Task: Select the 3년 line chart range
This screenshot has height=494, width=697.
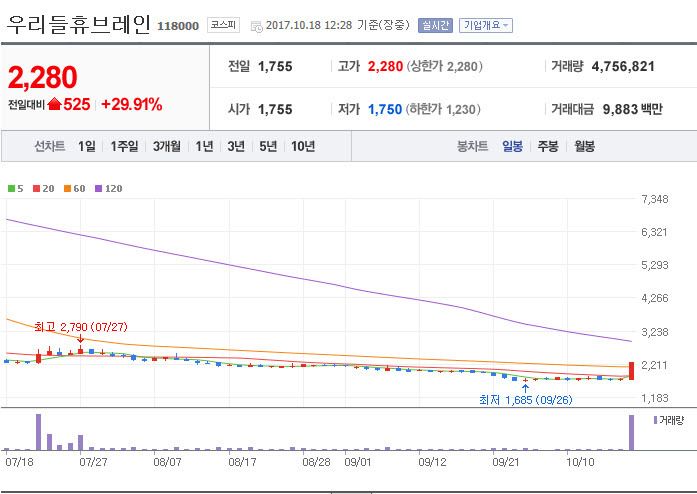Action: [236, 146]
